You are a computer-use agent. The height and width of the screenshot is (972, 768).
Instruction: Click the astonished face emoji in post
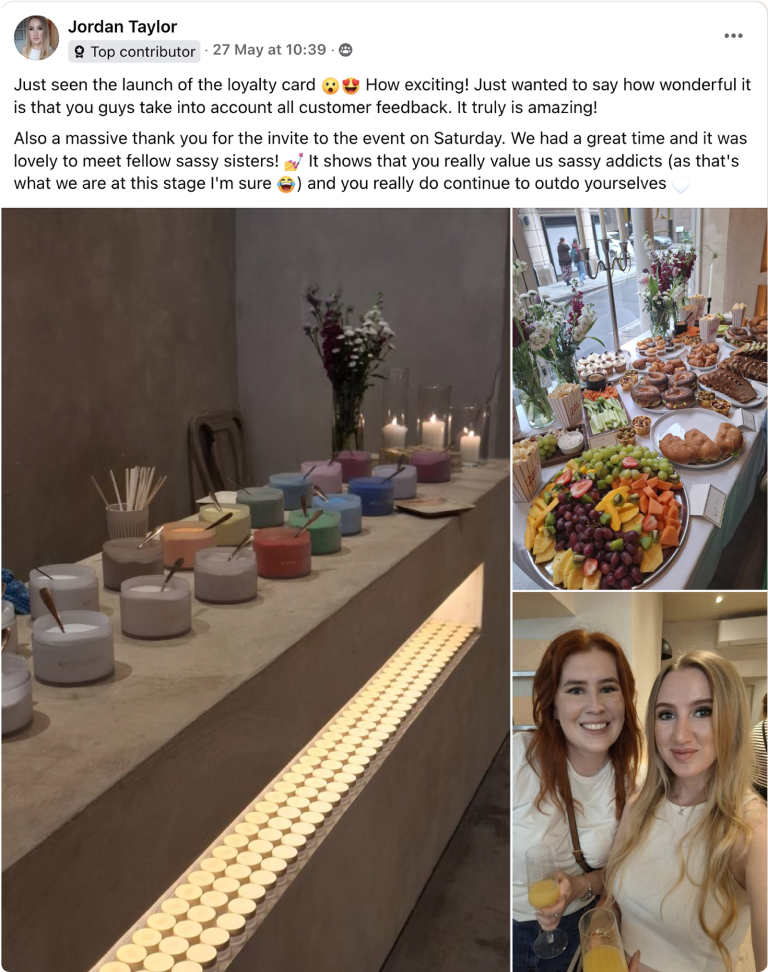tap(330, 86)
